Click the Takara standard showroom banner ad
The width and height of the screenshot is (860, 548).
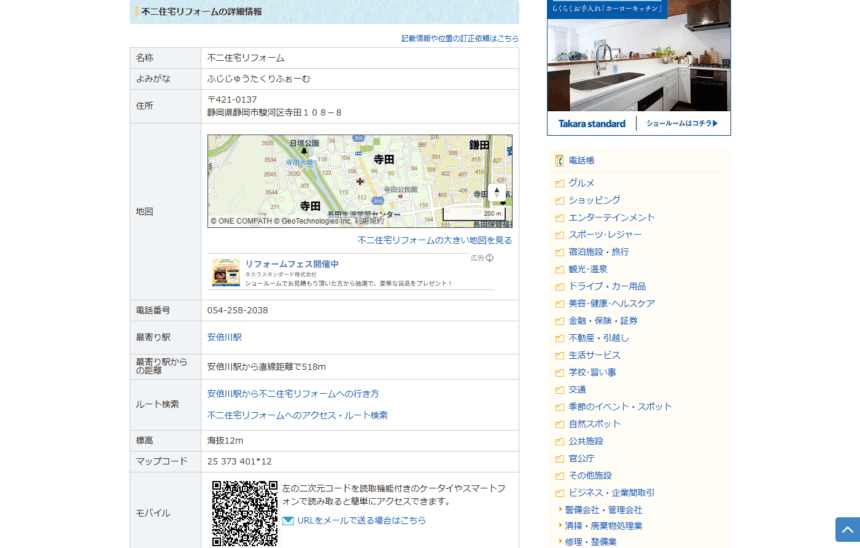tap(638, 67)
